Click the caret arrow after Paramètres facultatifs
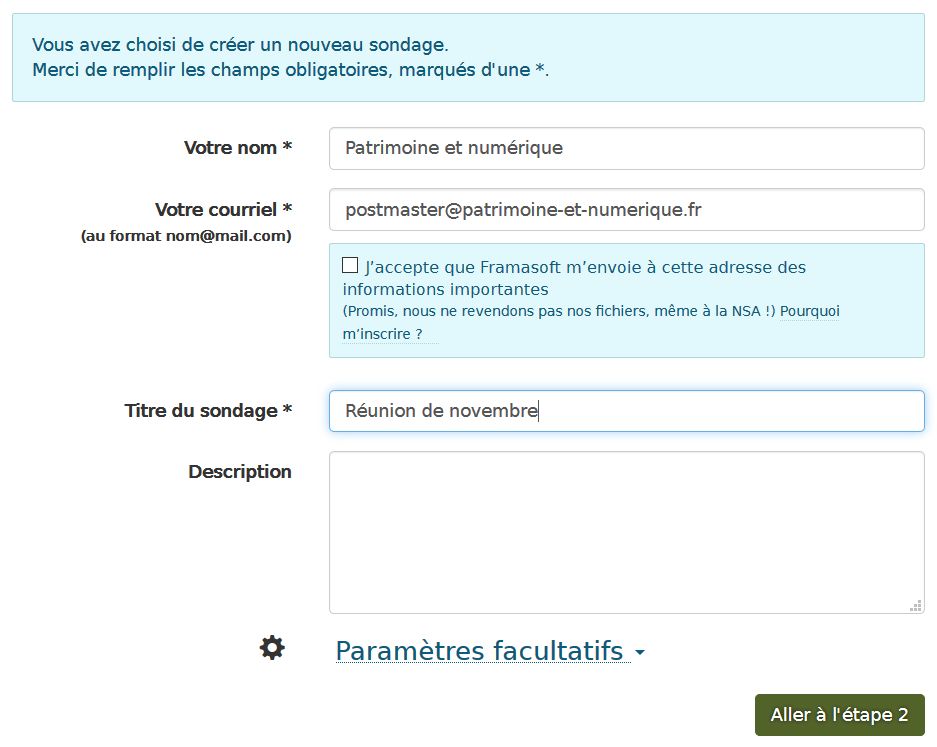The image size is (937, 747). 640,652
